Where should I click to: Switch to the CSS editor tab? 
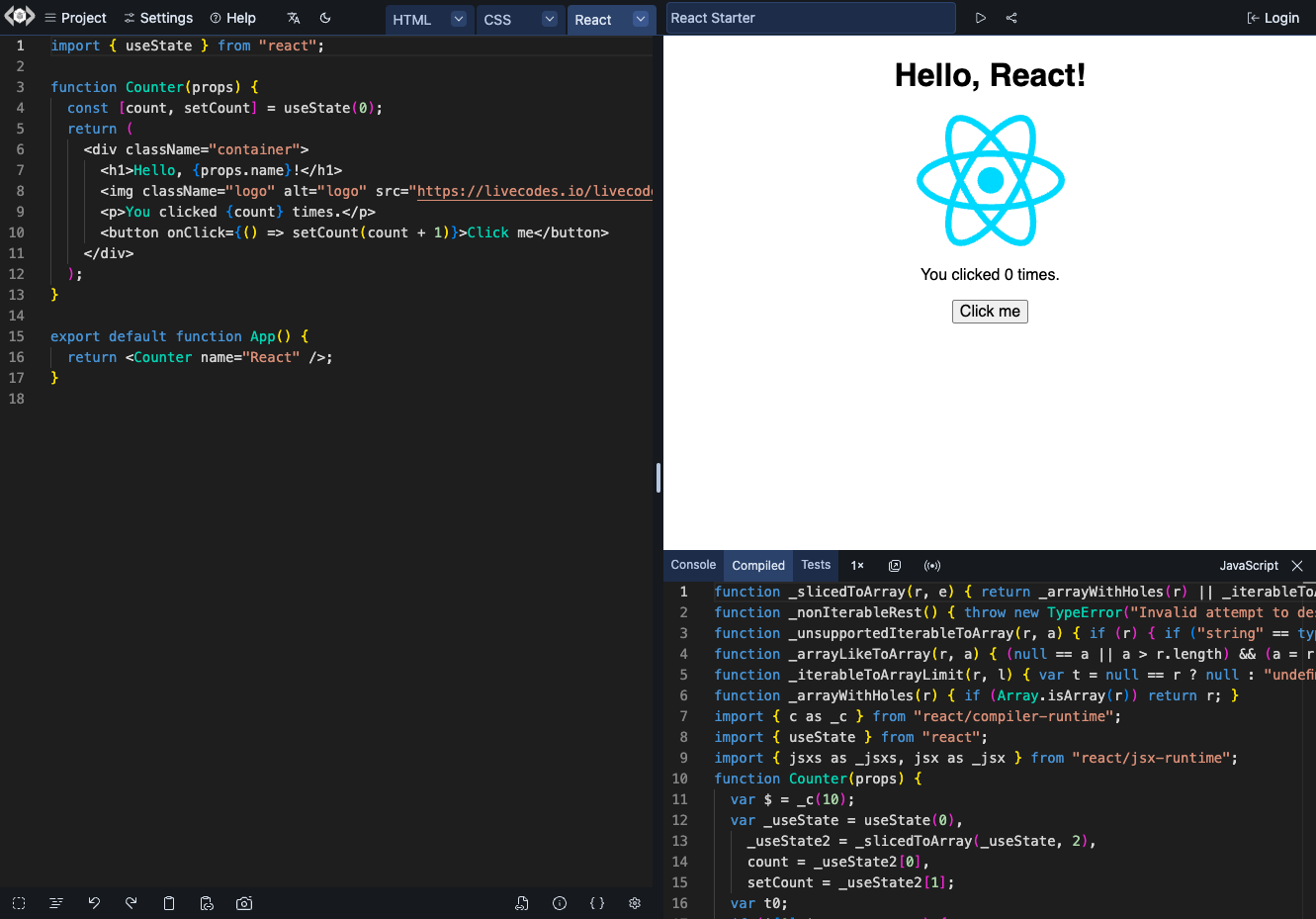pyautogui.click(x=497, y=20)
